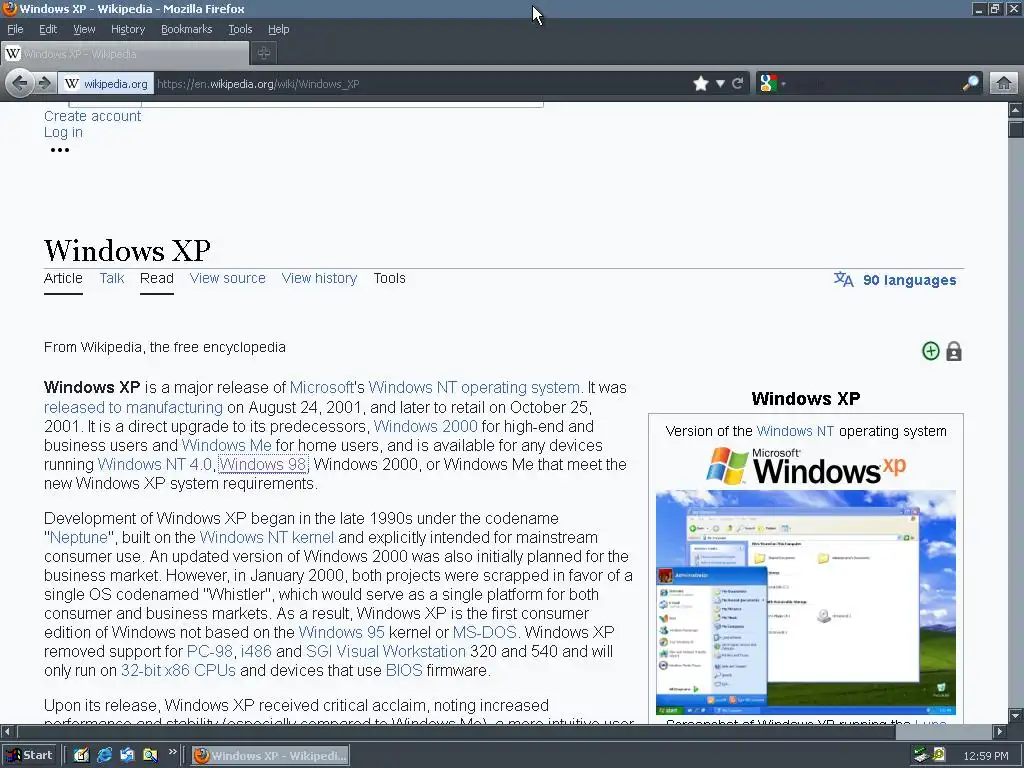Open the File menu
1024x768 pixels.
[15, 29]
